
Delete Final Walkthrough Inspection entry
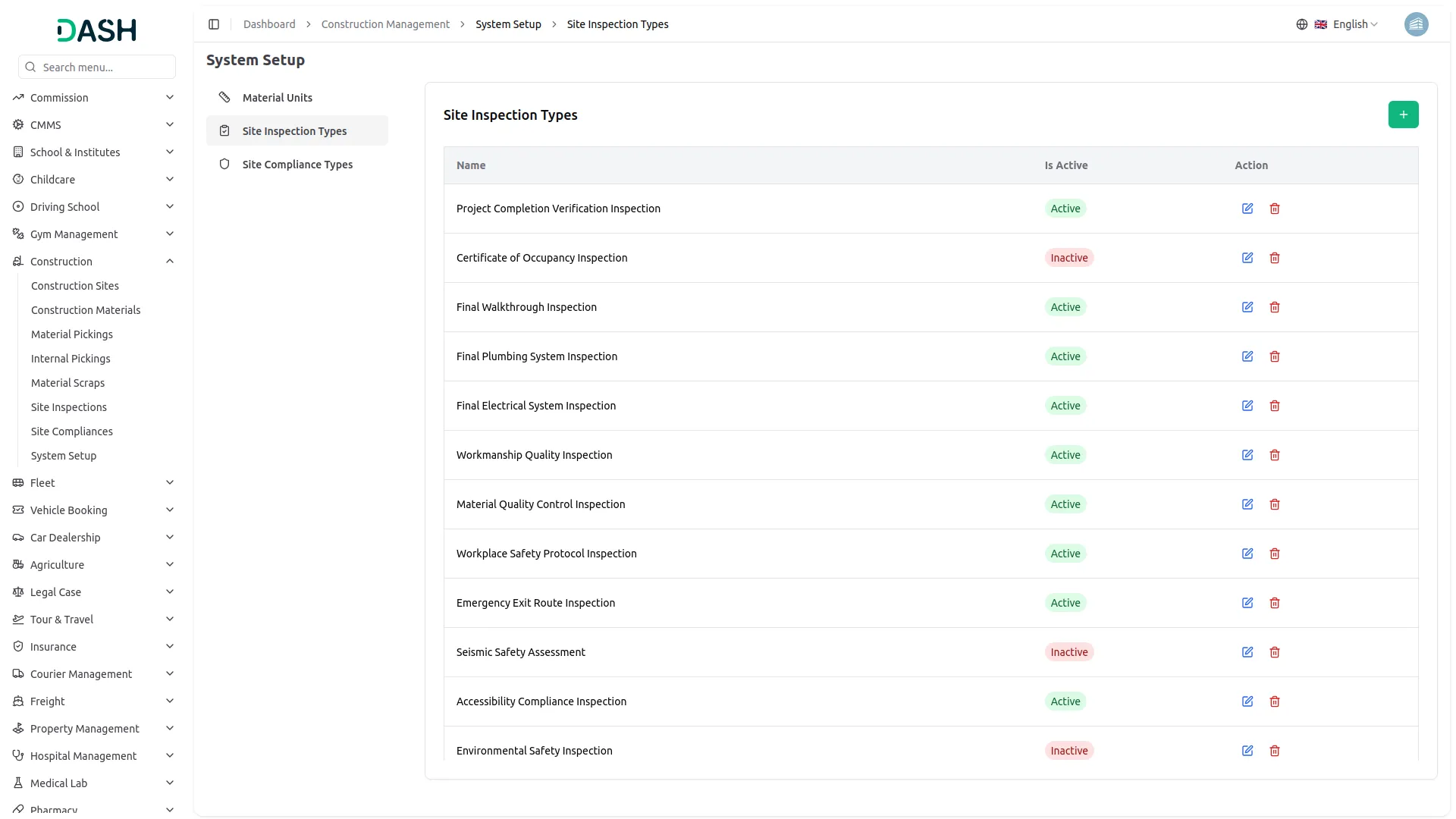1275,307
